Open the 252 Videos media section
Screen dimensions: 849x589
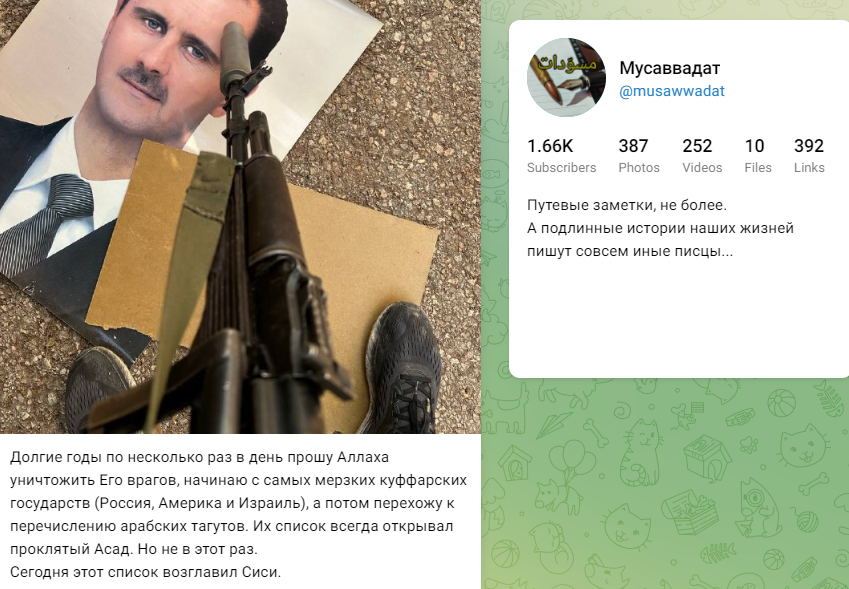[702, 156]
